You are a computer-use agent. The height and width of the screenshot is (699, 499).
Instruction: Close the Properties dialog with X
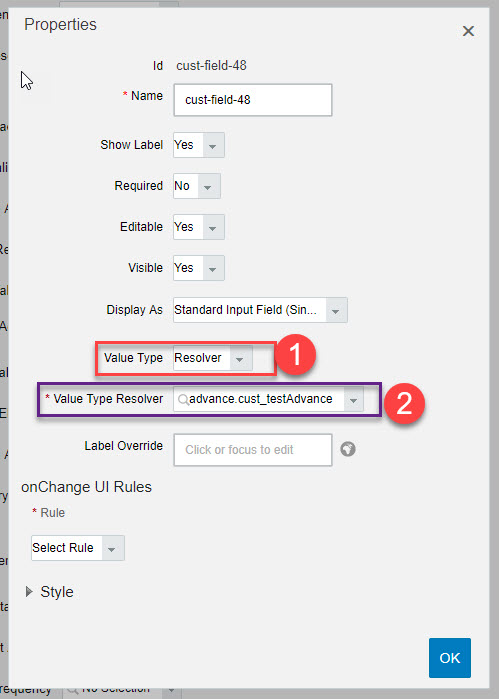coord(468,31)
